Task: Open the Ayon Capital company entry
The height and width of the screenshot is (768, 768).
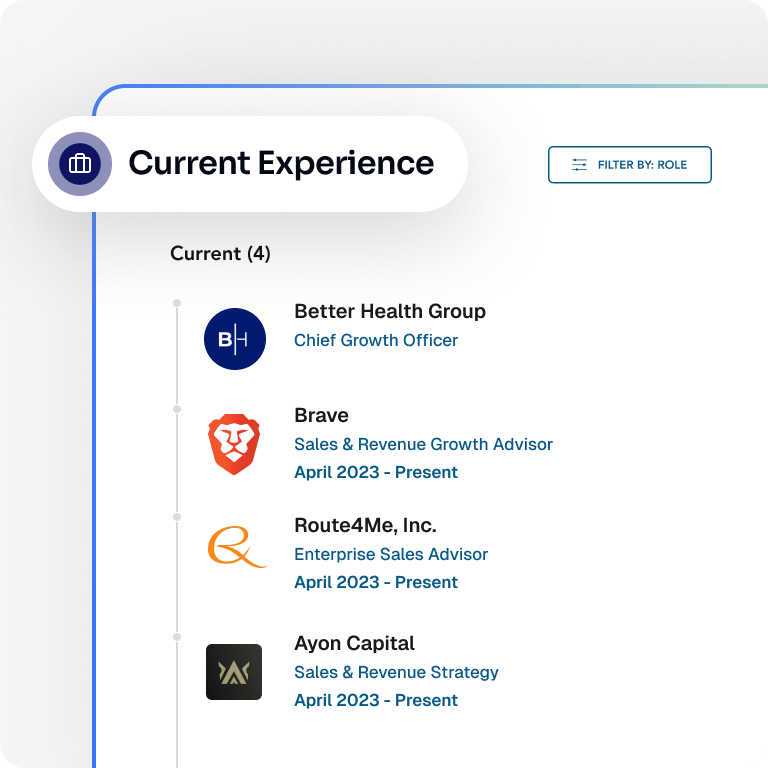Action: click(354, 643)
